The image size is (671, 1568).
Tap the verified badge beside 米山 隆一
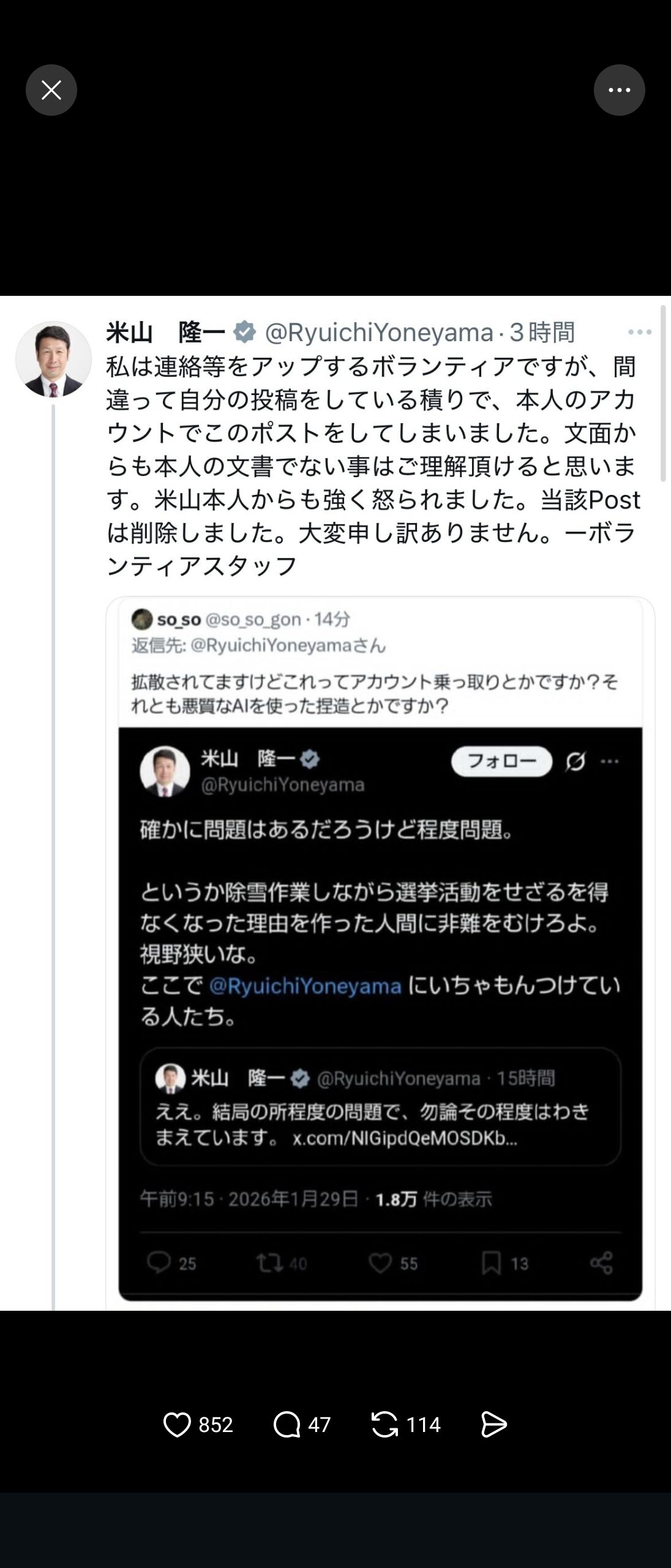pos(245,332)
